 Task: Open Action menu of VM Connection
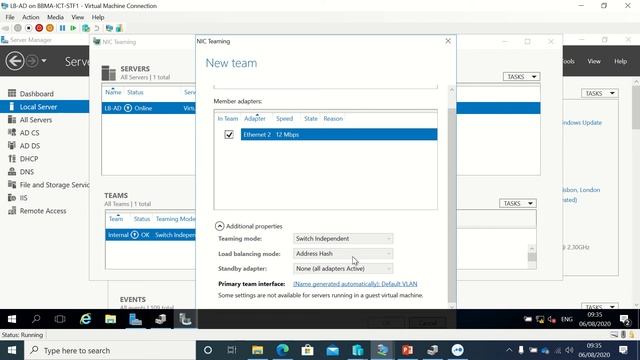(31, 17)
